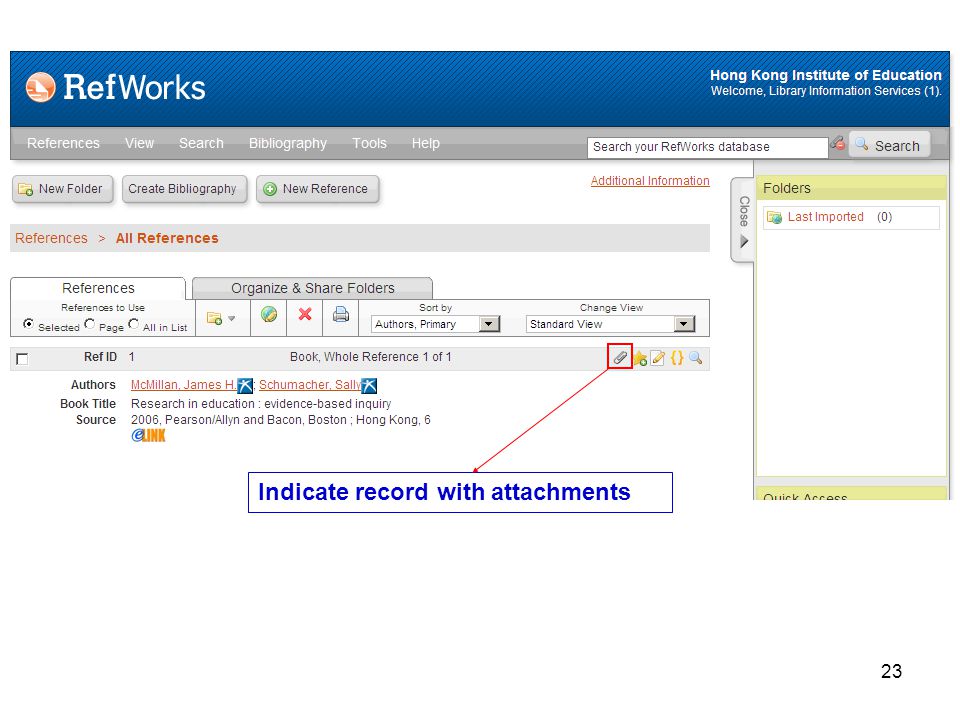Screen dimensions: 960x720
Task: Select the 'Page' radio button
Action: (x=89, y=323)
